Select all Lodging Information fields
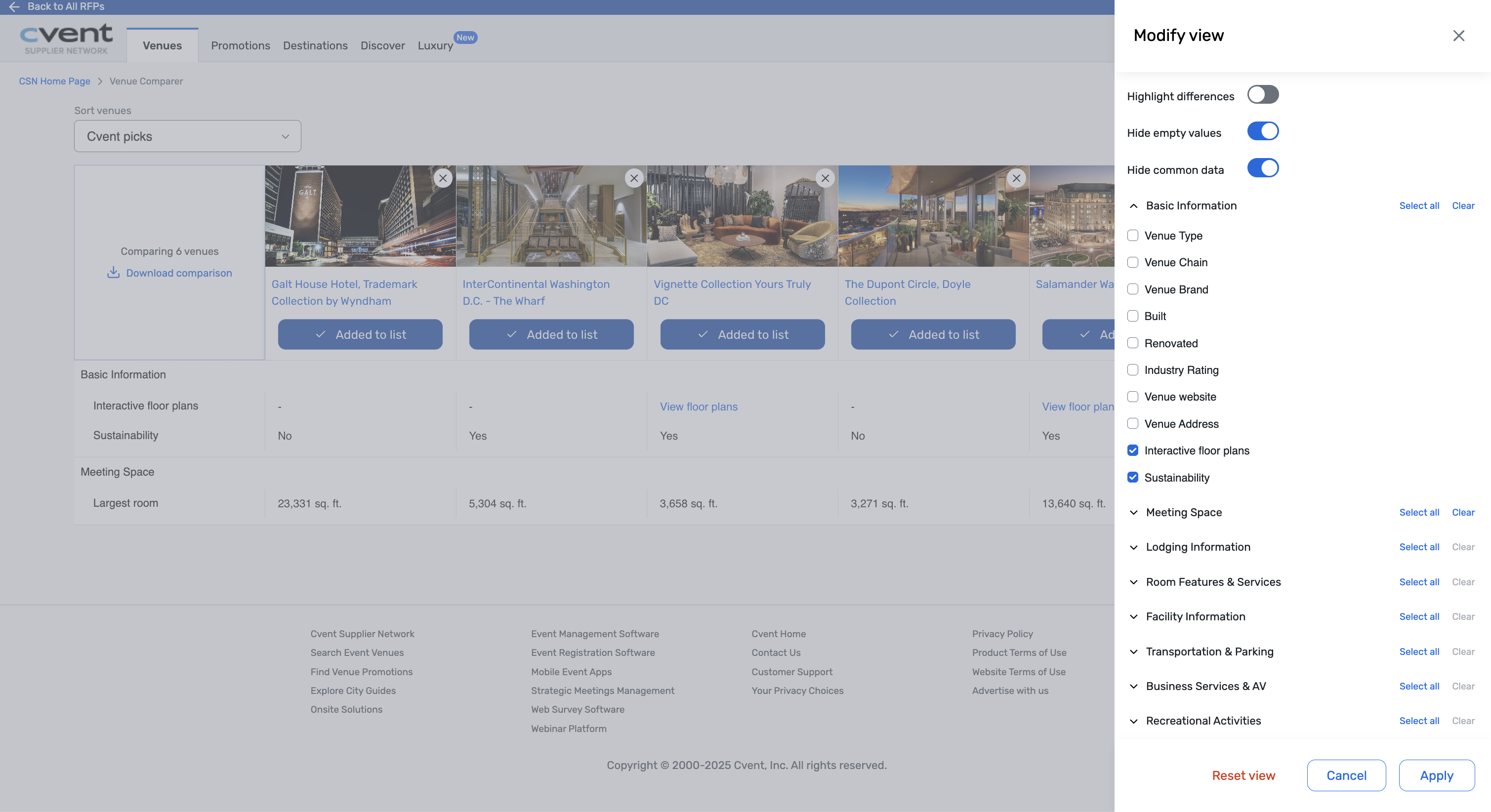 tap(1419, 547)
